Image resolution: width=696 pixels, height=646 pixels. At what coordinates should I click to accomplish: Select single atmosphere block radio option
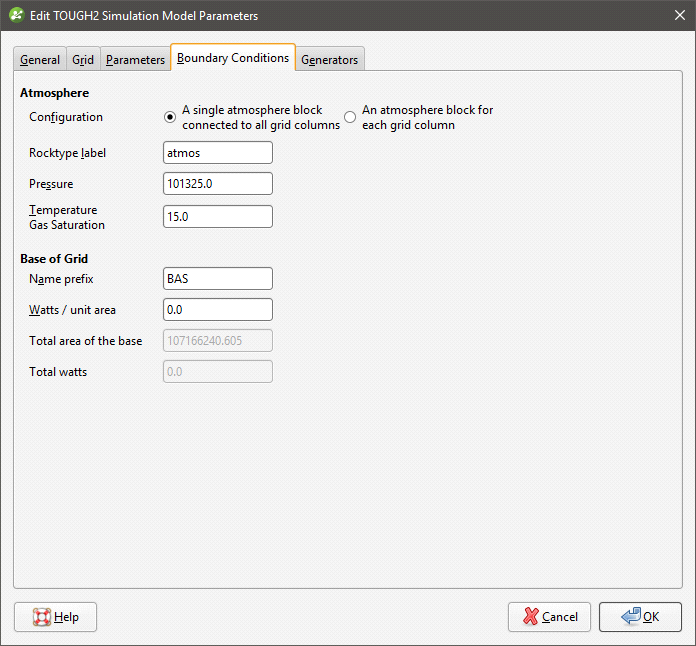(x=170, y=117)
